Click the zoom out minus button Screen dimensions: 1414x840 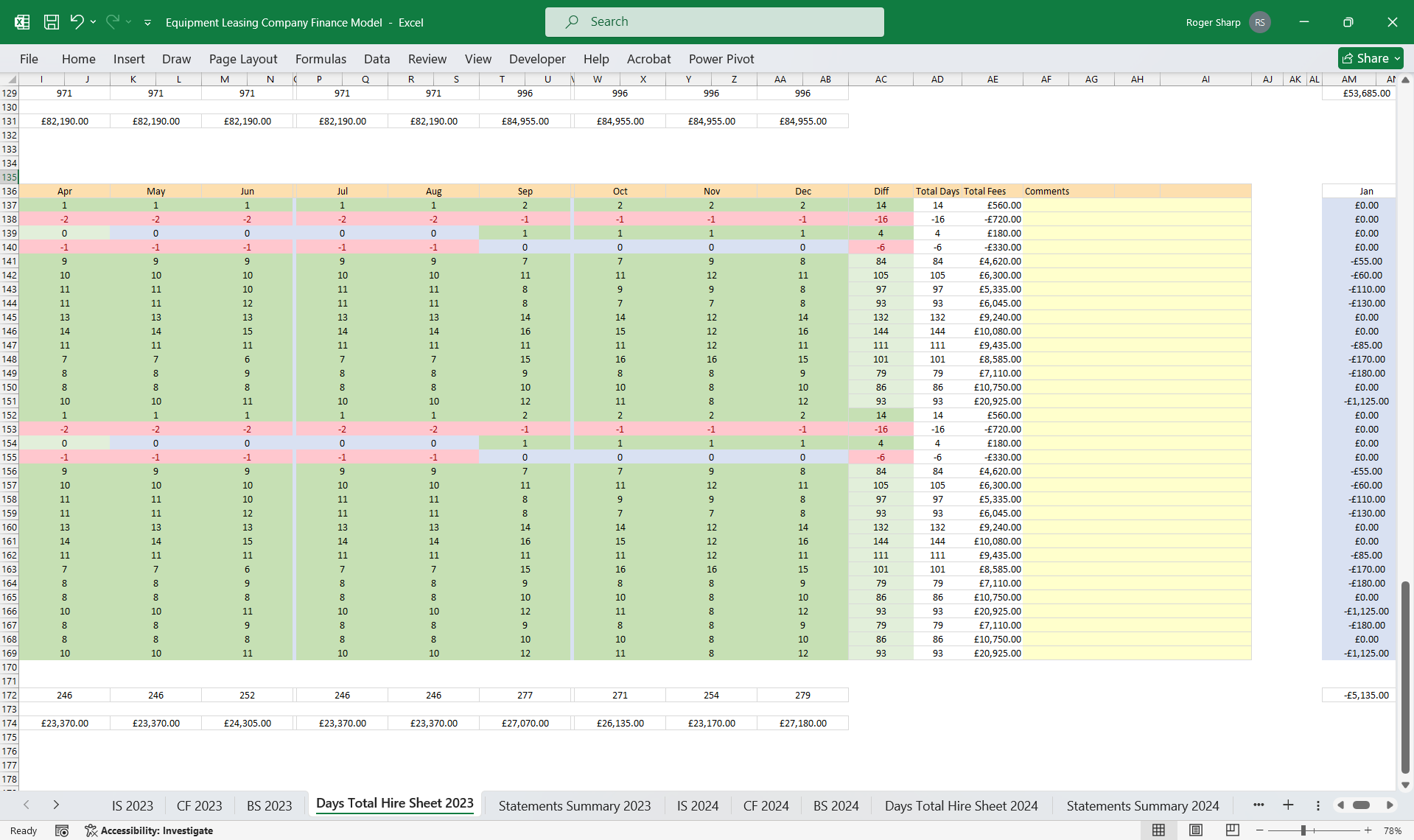[1259, 830]
